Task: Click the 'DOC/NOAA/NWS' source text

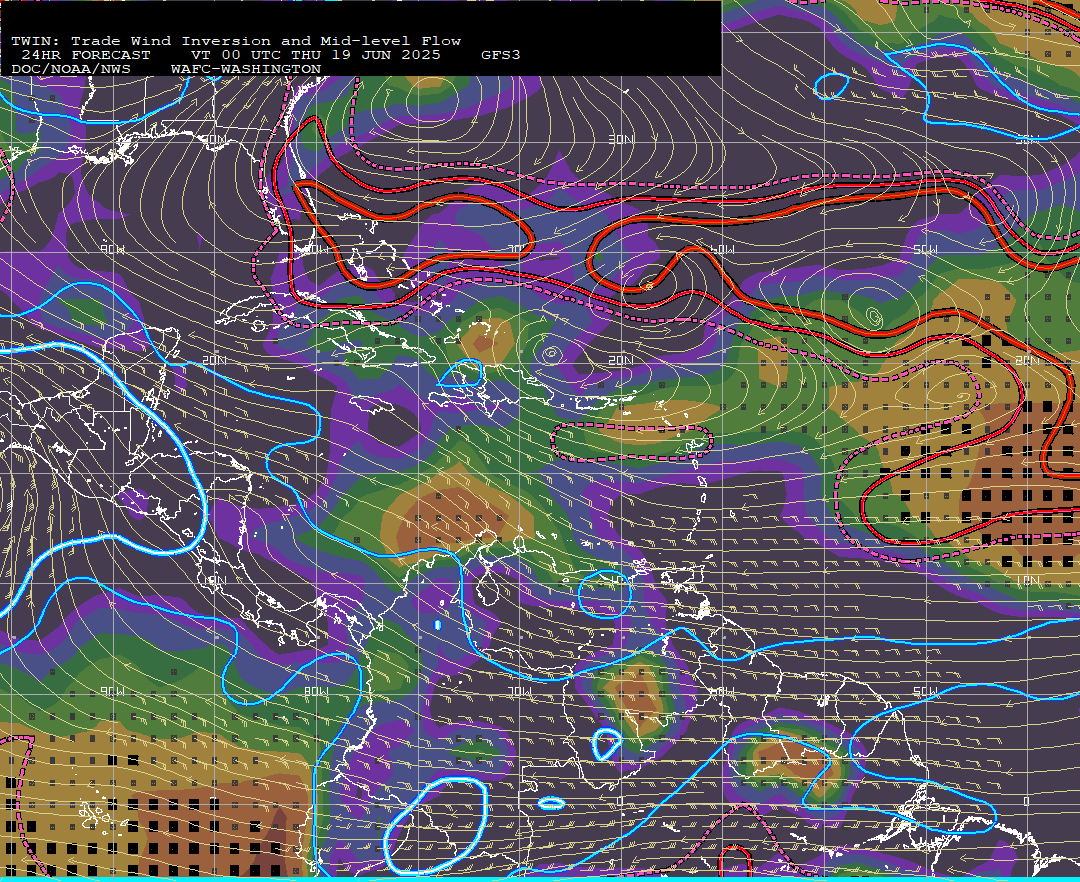Action: [x=71, y=70]
